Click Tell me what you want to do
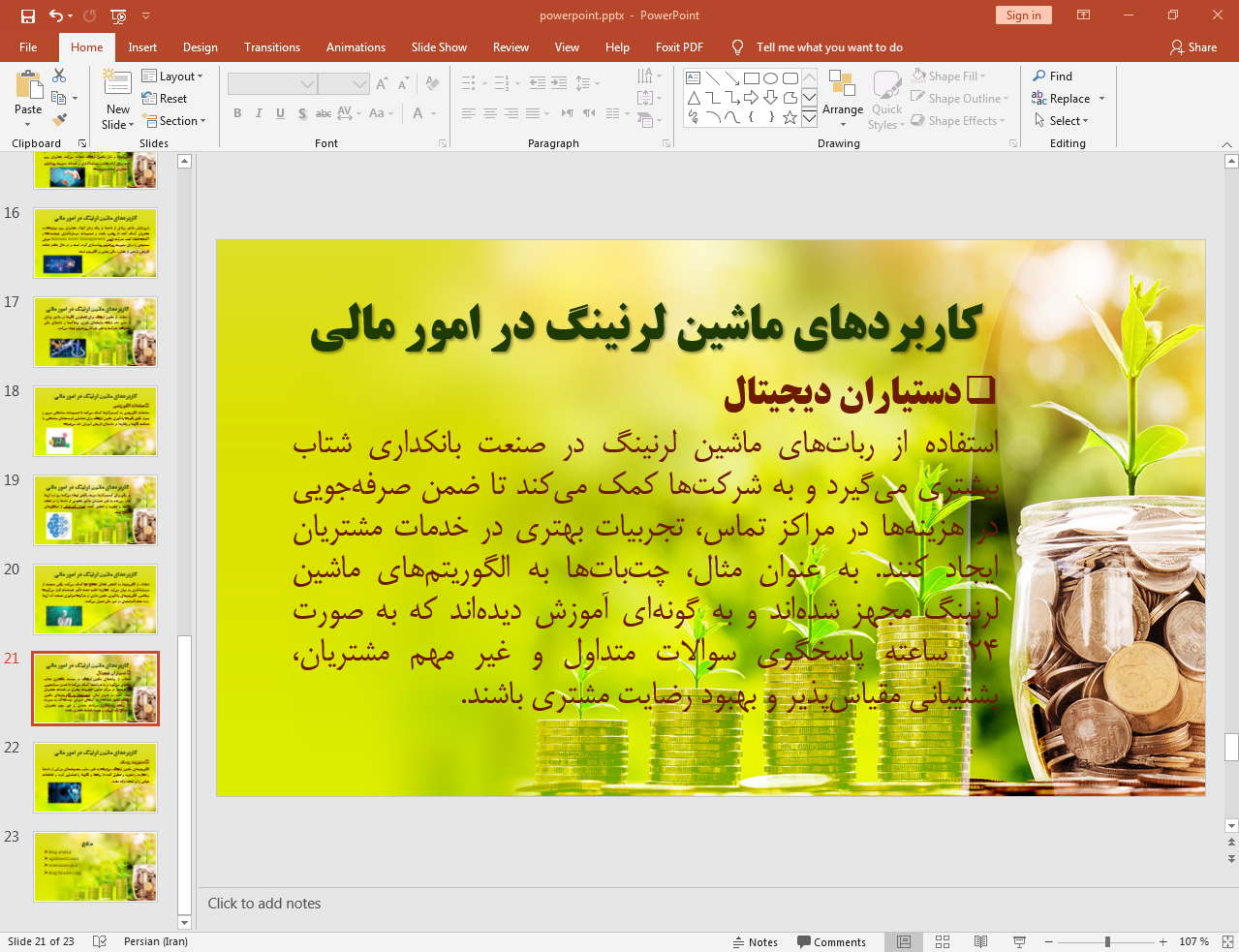Screen dimensions: 1239x952 point(829,47)
